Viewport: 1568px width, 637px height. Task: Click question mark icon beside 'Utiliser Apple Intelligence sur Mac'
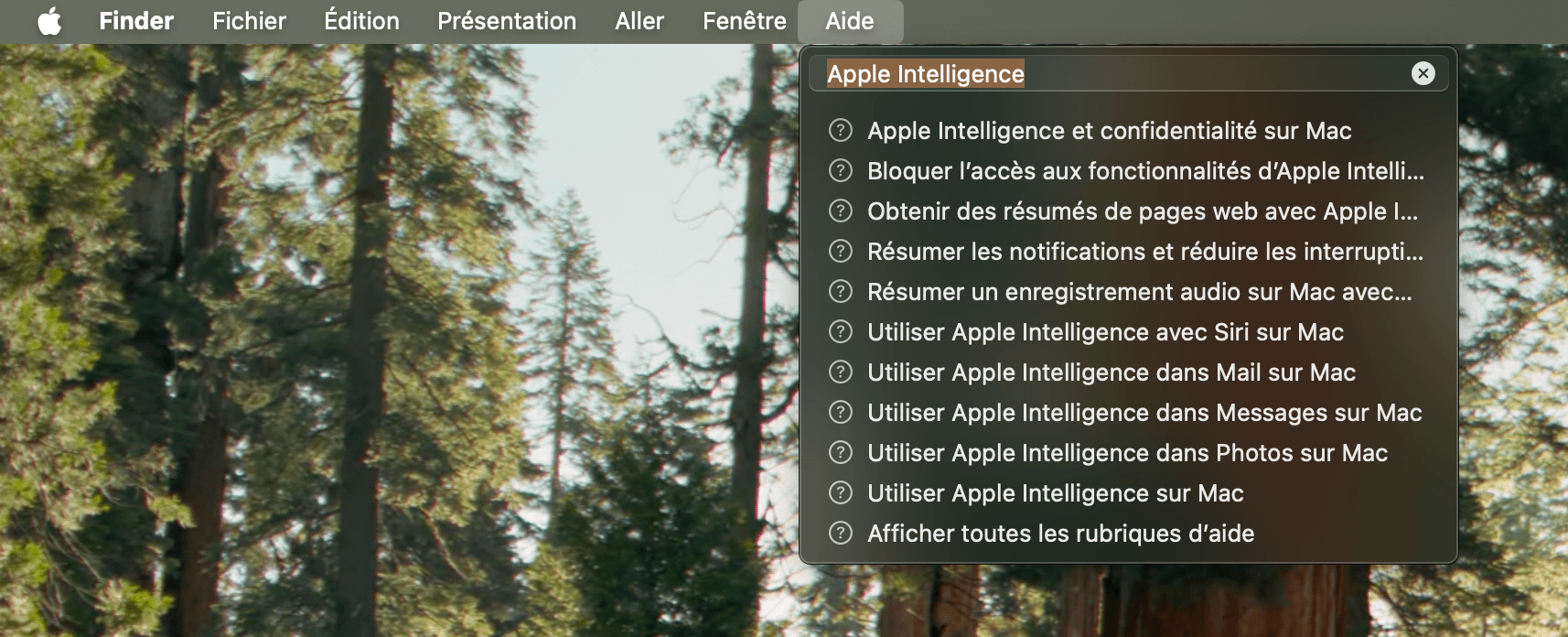[840, 492]
